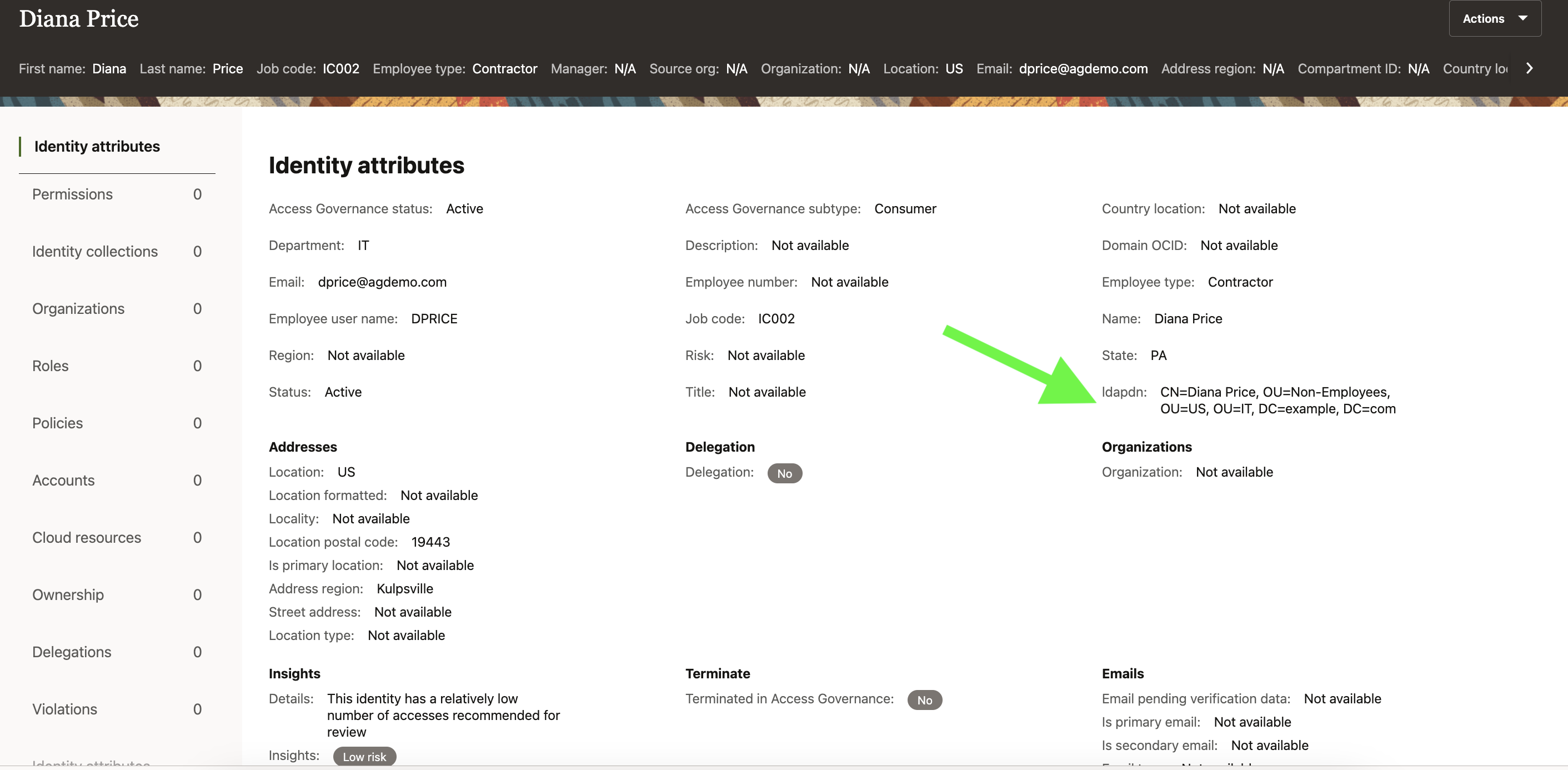The width and height of the screenshot is (1568, 770).
Task: Click the Diana Price page title
Action: coord(79,19)
